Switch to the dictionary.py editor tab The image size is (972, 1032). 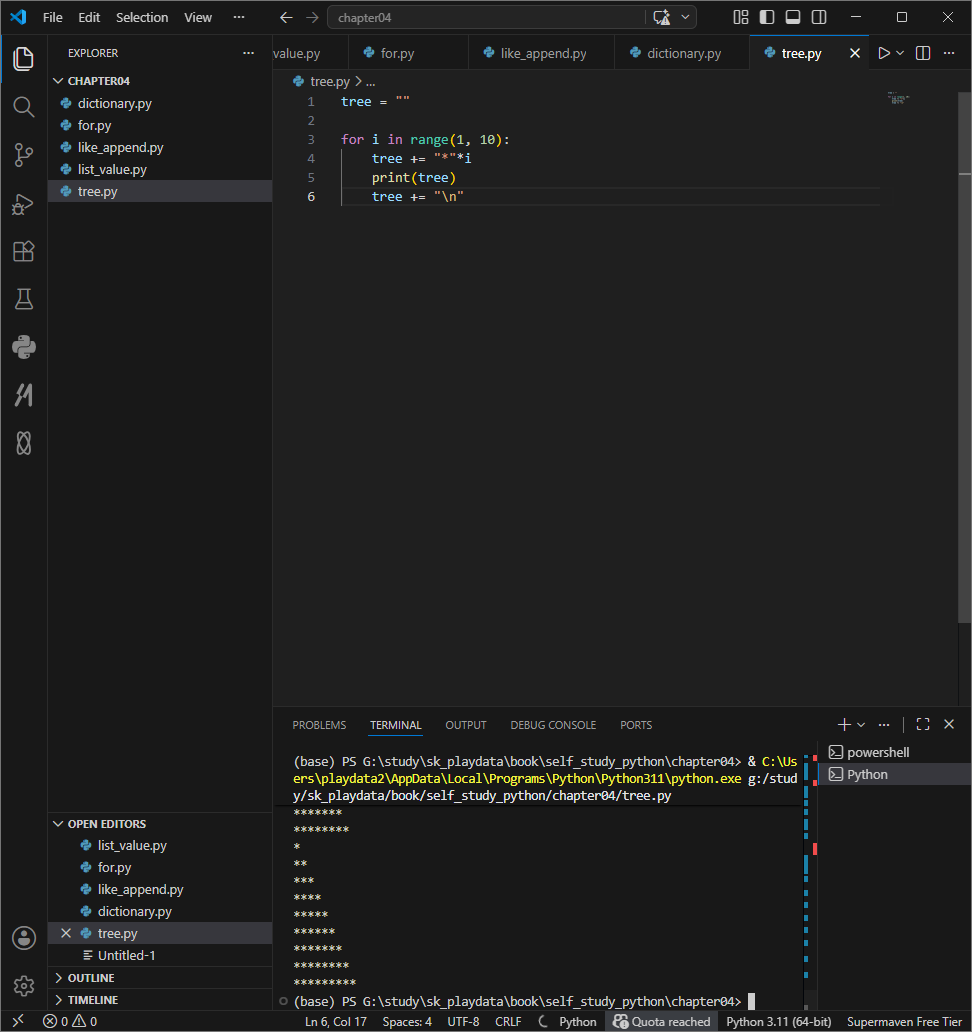pyautogui.click(x=682, y=53)
